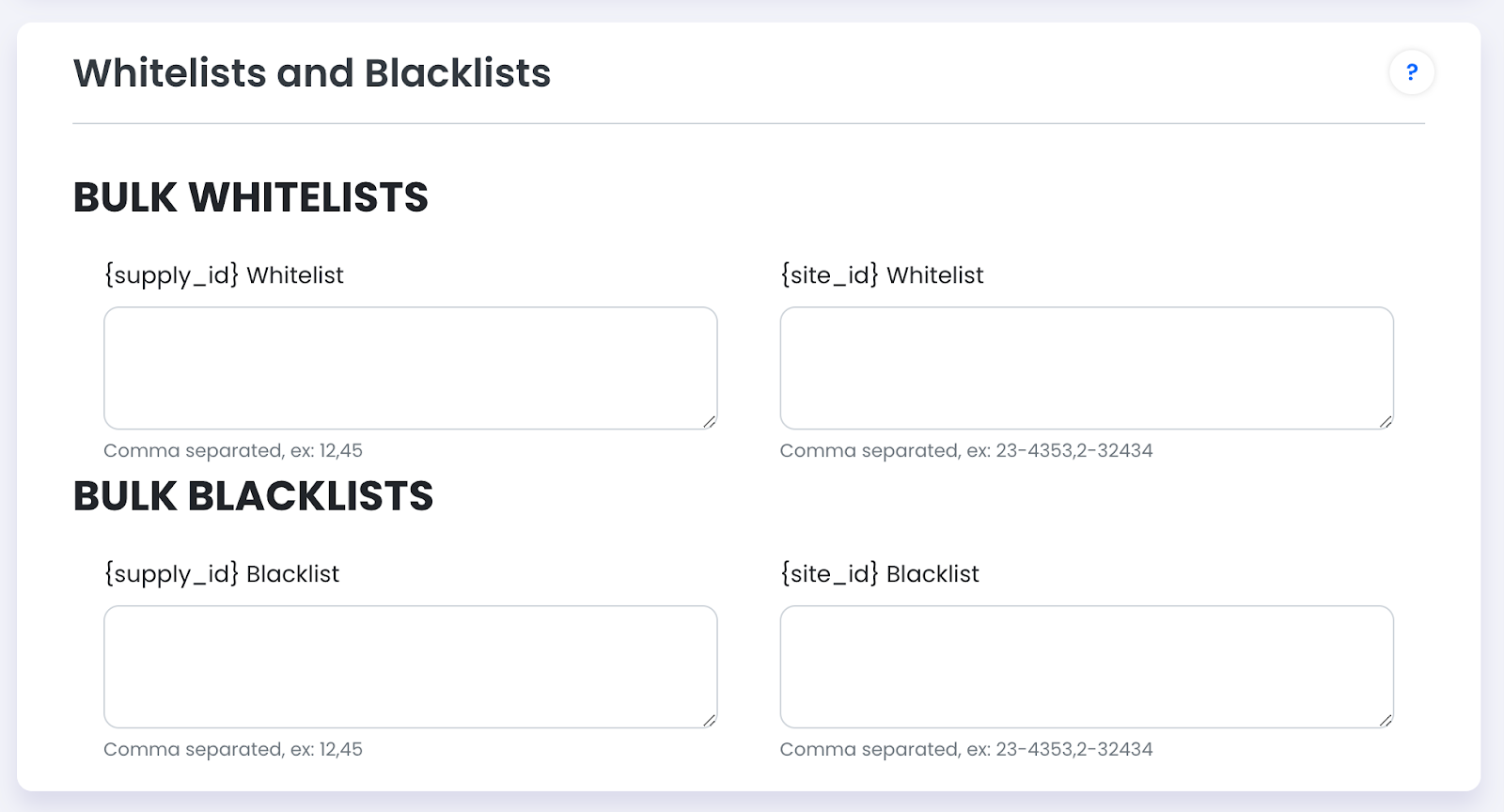Focus the {site_id} Blacklist text area

point(1086,666)
